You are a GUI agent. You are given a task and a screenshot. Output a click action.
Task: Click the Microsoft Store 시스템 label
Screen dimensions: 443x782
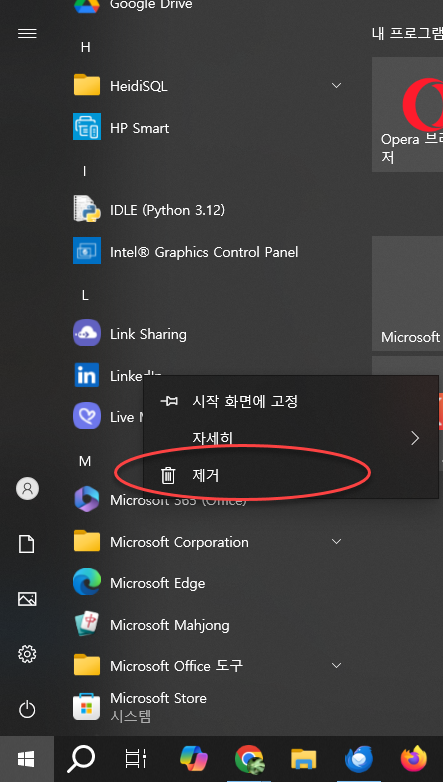[x=158, y=707]
